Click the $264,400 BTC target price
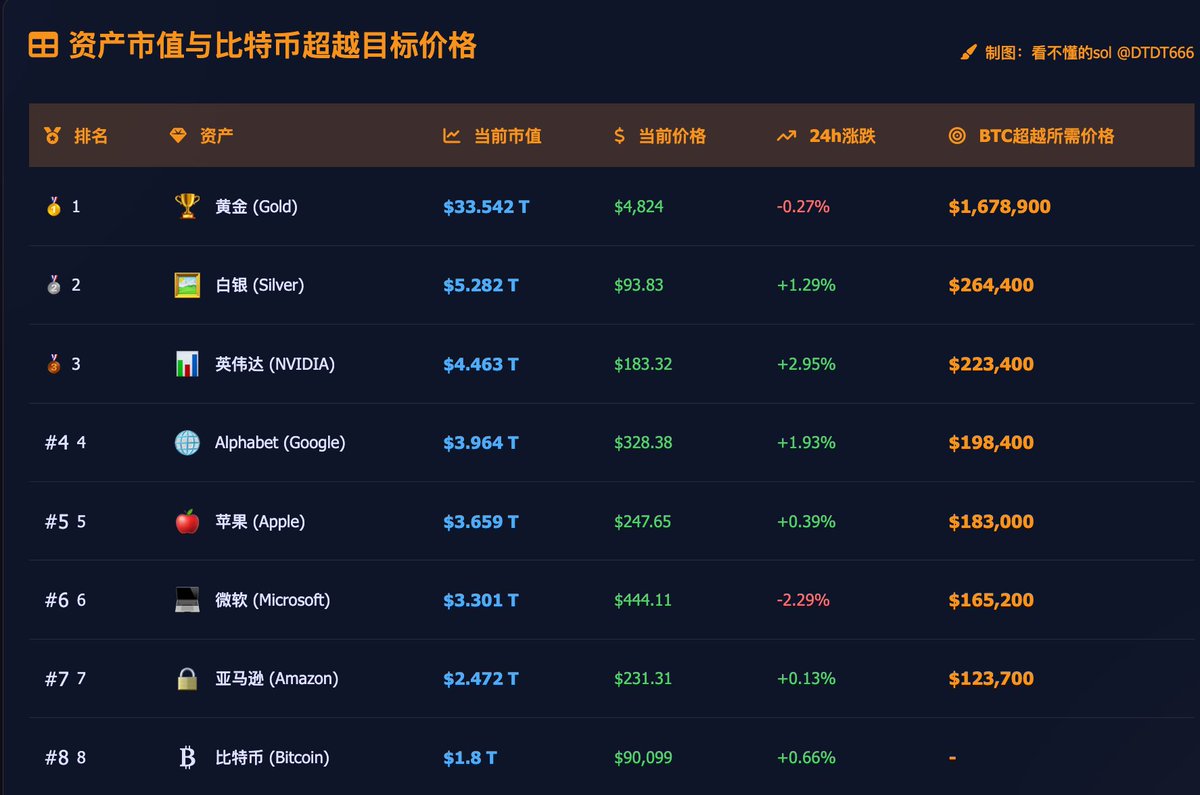 [991, 285]
